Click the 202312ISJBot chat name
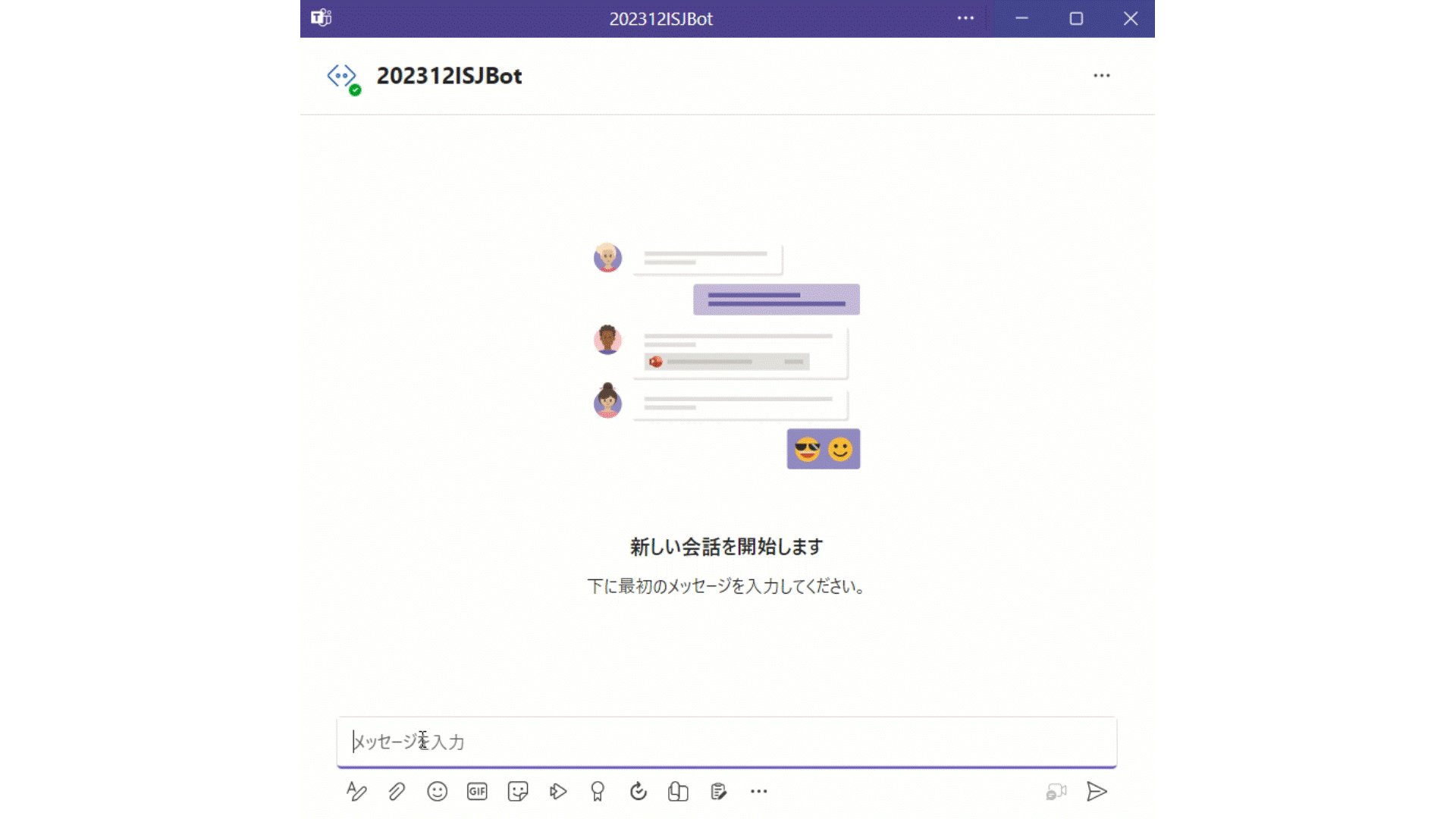The image size is (1456, 819). coord(449,76)
